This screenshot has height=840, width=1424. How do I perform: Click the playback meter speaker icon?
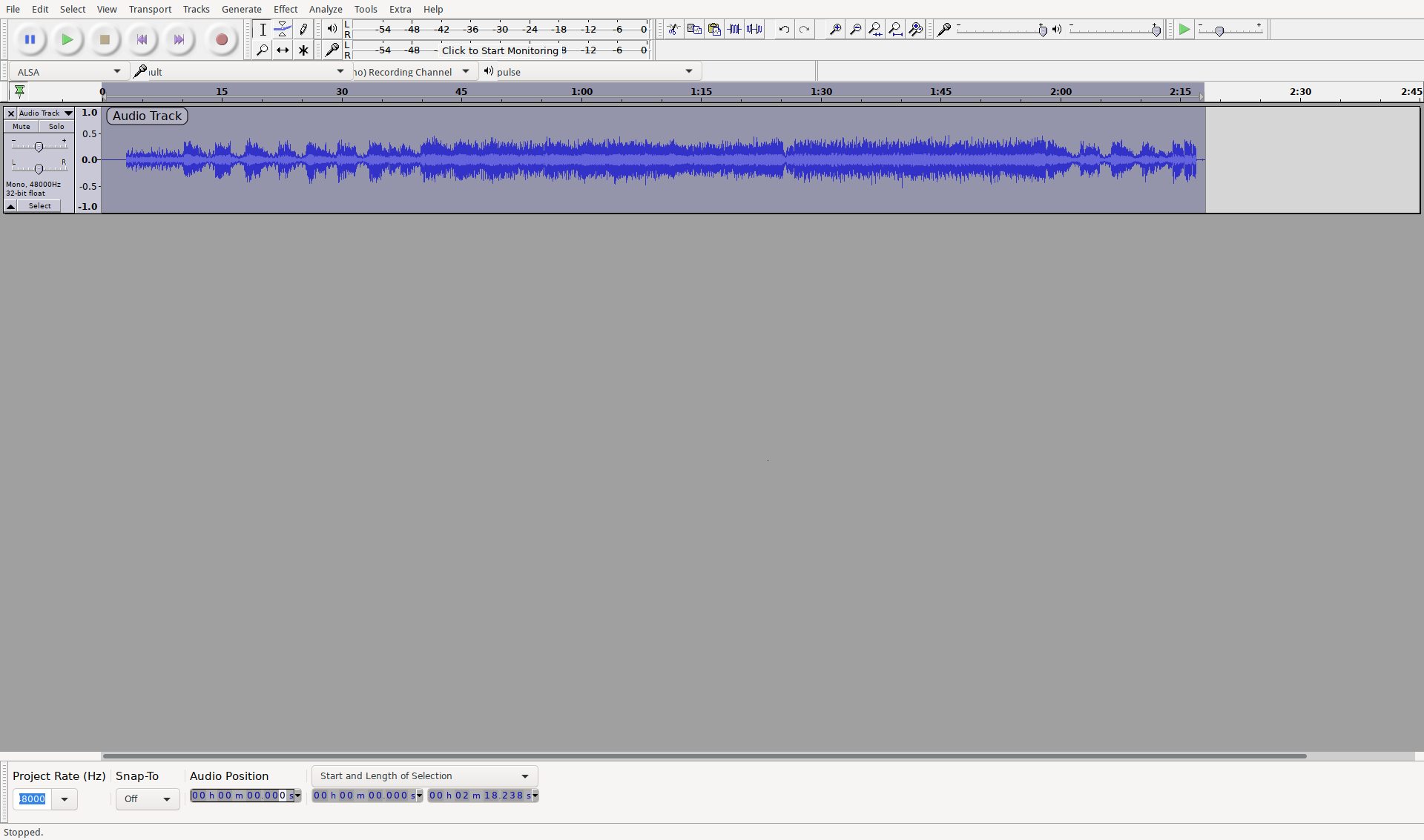332,29
